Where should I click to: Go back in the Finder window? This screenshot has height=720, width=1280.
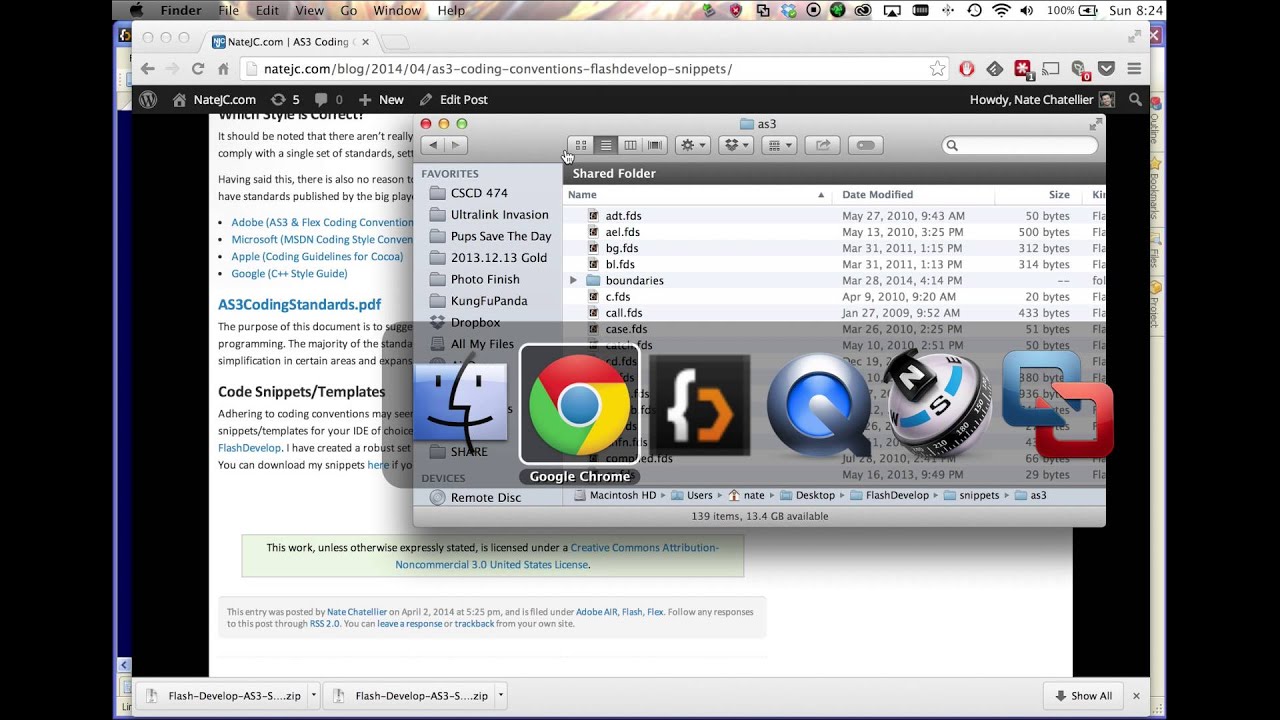pyautogui.click(x=433, y=145)
